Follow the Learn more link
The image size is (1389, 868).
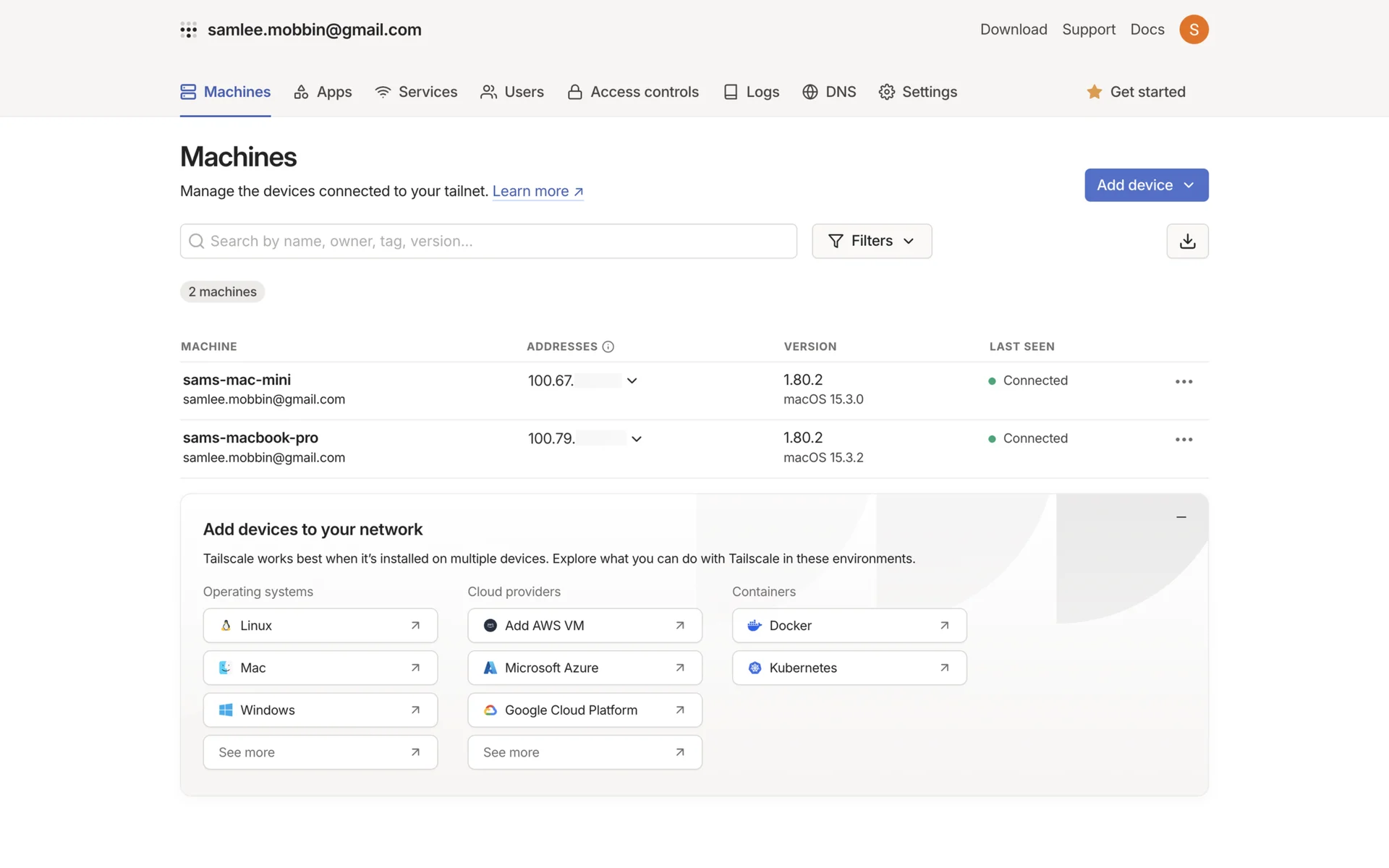538,191
